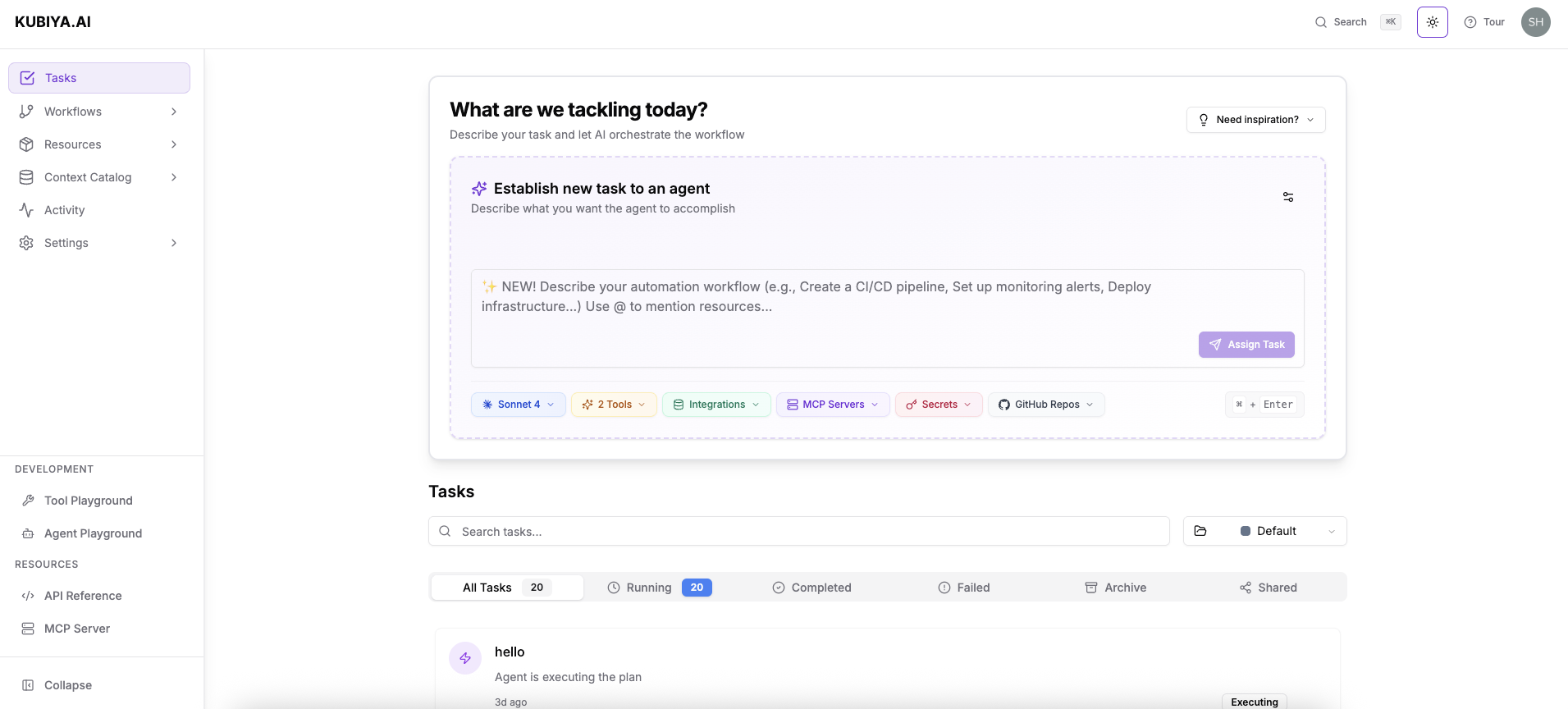Screen dimensions: 1568x709
Task: Select the Failed tab
Action: pos(964,588)
